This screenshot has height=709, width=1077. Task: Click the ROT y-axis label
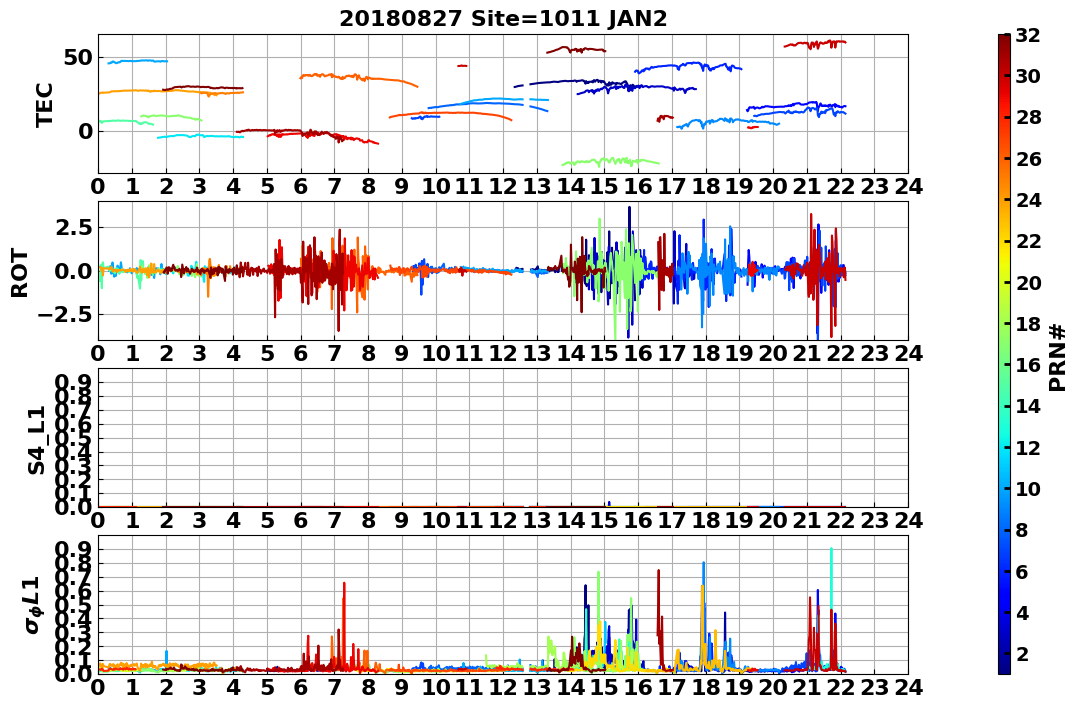20,273
